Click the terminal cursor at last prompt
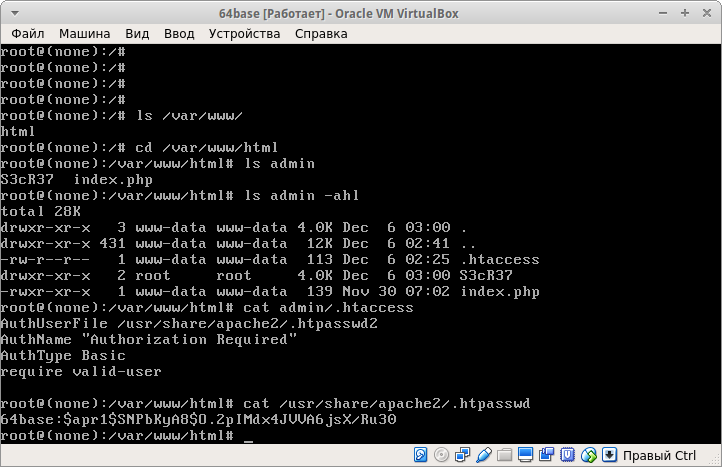Image resolution: width=722 pixels, height=467 pixels. click(x=248, y=440)
